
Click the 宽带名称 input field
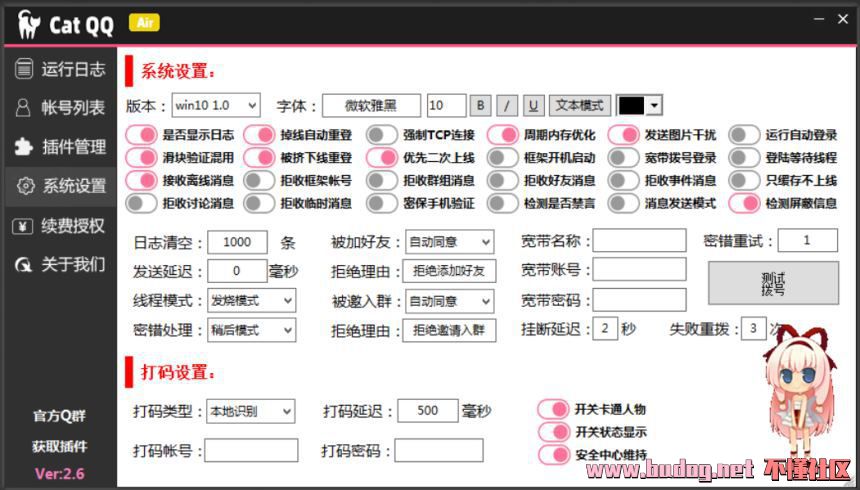[639, 240]
